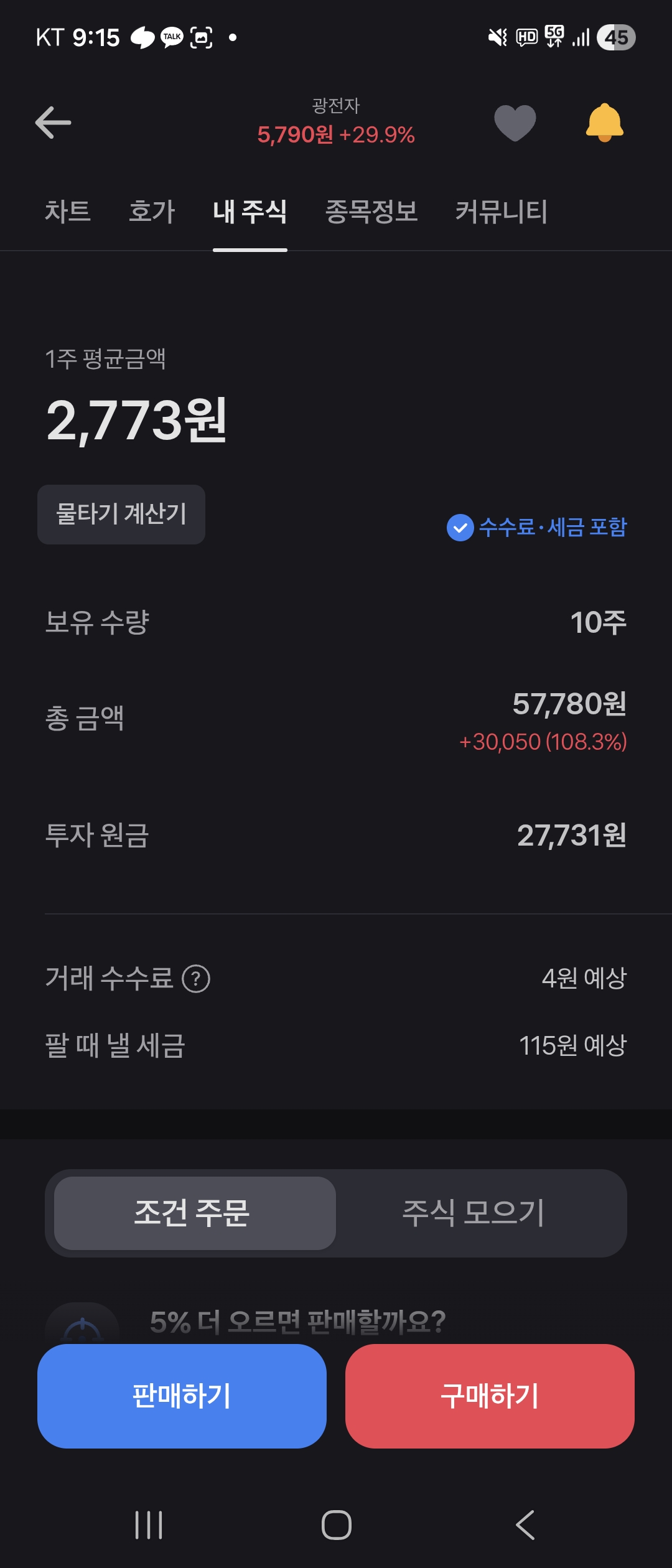Tap the target icon beside the 5% suggestion
Viewport: 672px width, 1568px height.
[x=82, y=1325]
